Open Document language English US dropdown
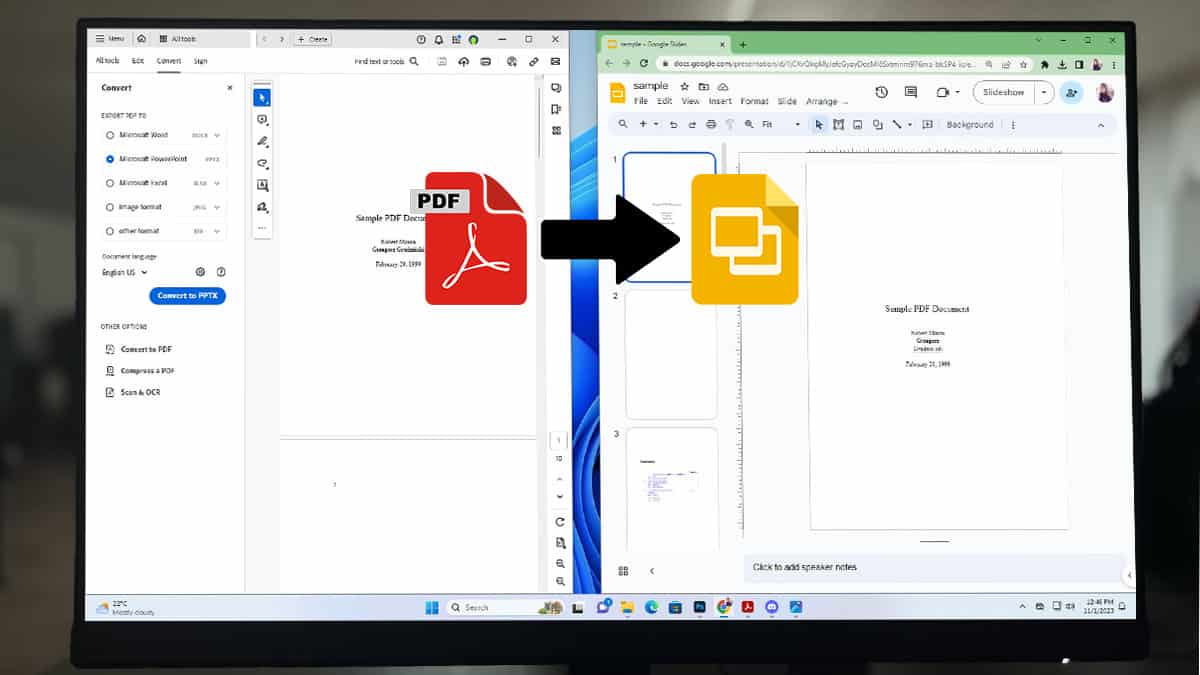Screen dimensions: 1200x675 [125, 272]
